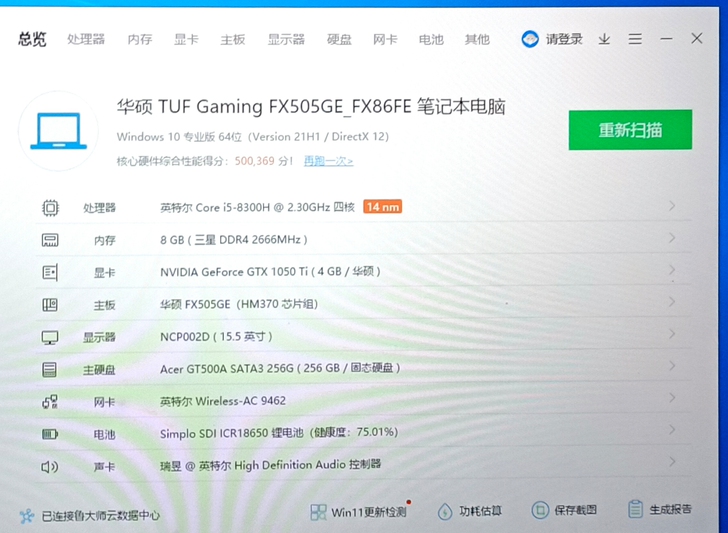Click the 保存截图 label
The image size is (728, 533).
coord(575,510)
